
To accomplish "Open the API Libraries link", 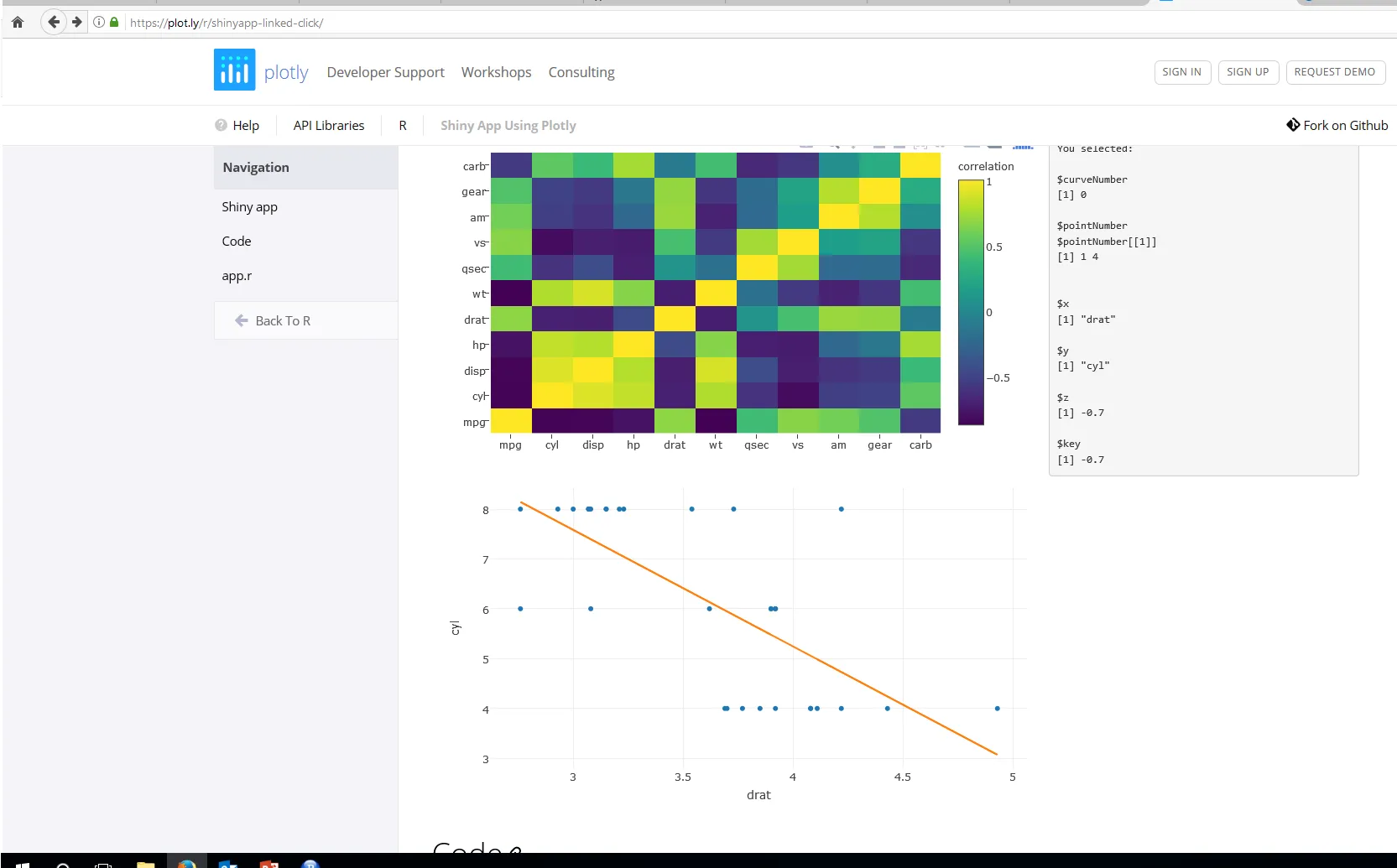I will pos(329,125).
